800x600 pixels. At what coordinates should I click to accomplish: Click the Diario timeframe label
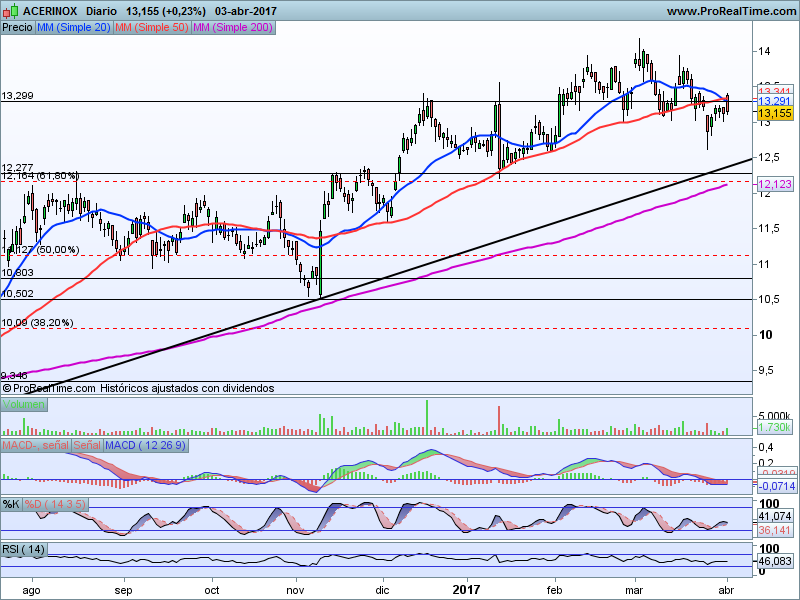pos(101,11)
